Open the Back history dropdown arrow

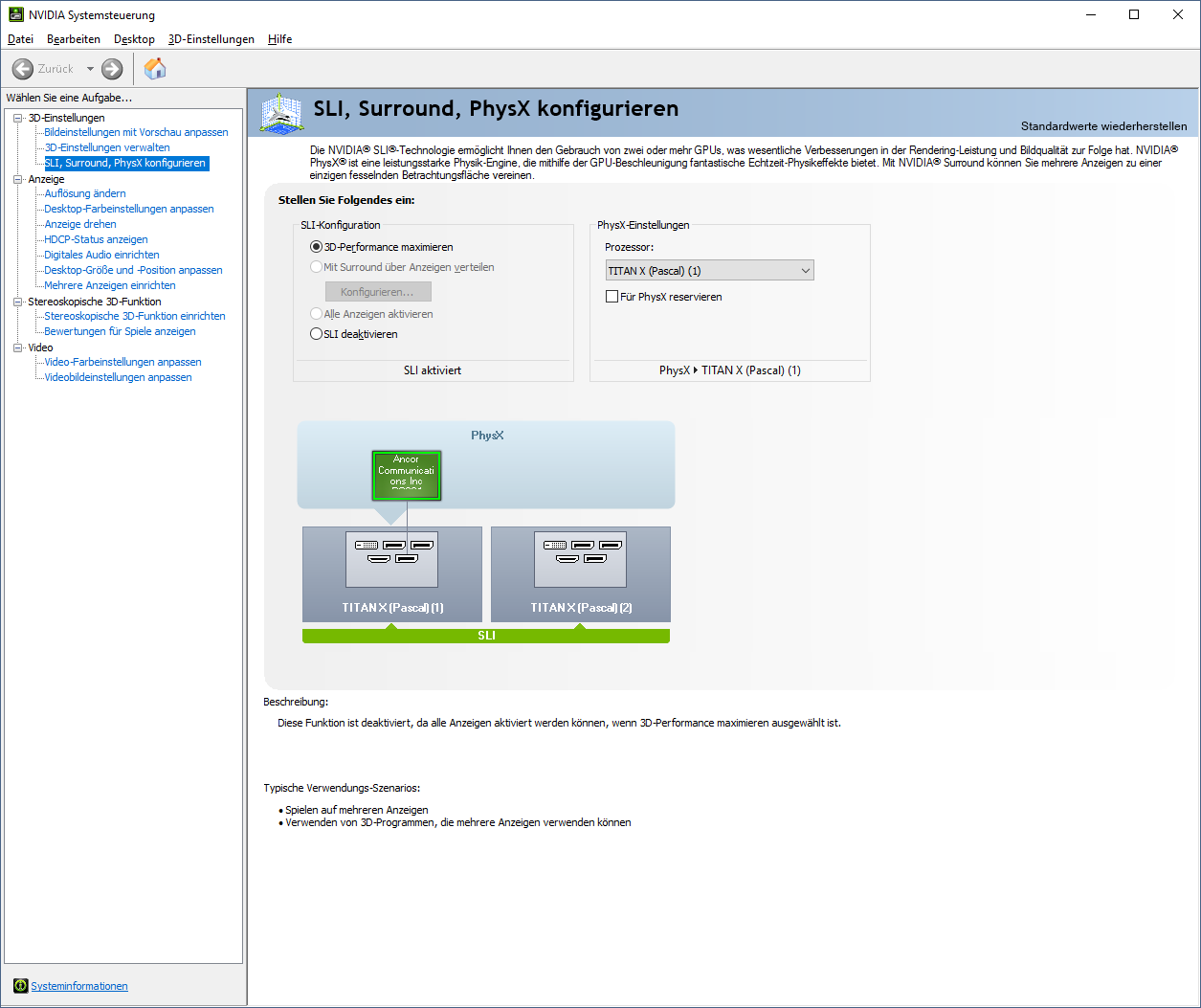[x=90, y=69]
